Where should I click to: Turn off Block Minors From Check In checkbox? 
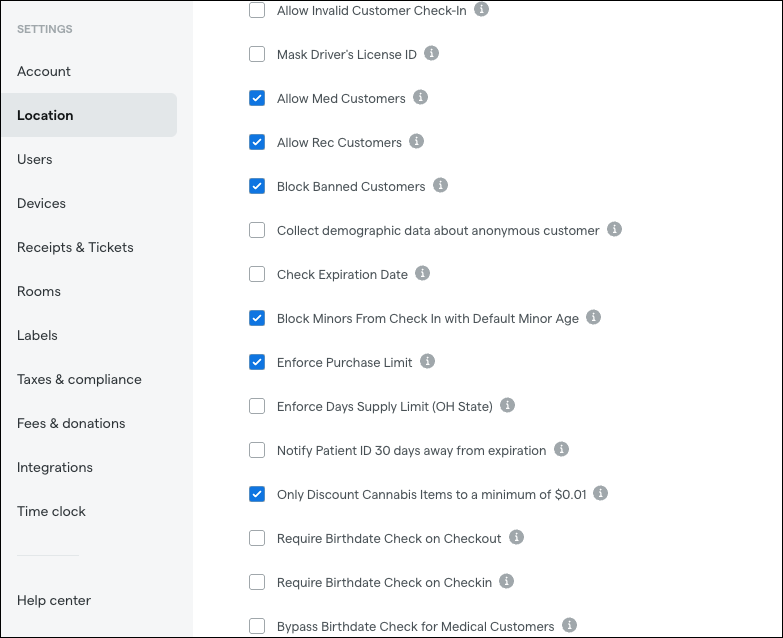coord(257,318)
